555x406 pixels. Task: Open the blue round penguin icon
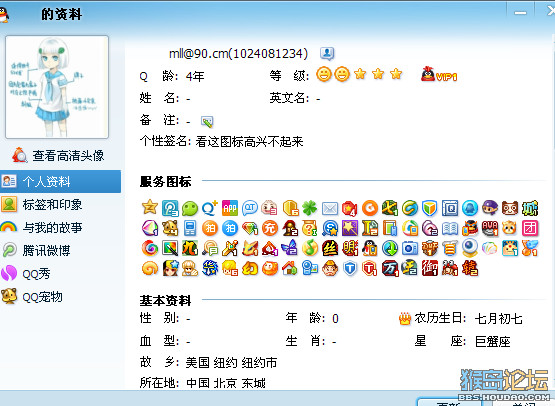(x=469, y=208)
